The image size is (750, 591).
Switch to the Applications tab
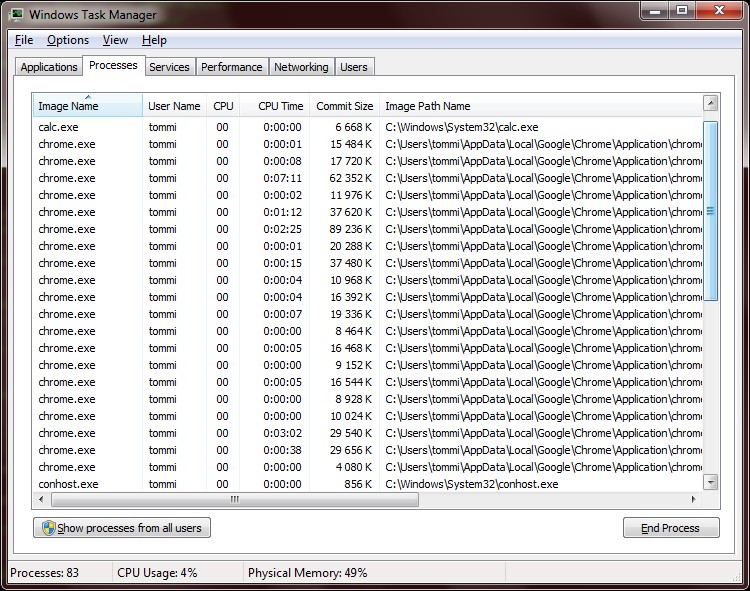click(49, 67)
